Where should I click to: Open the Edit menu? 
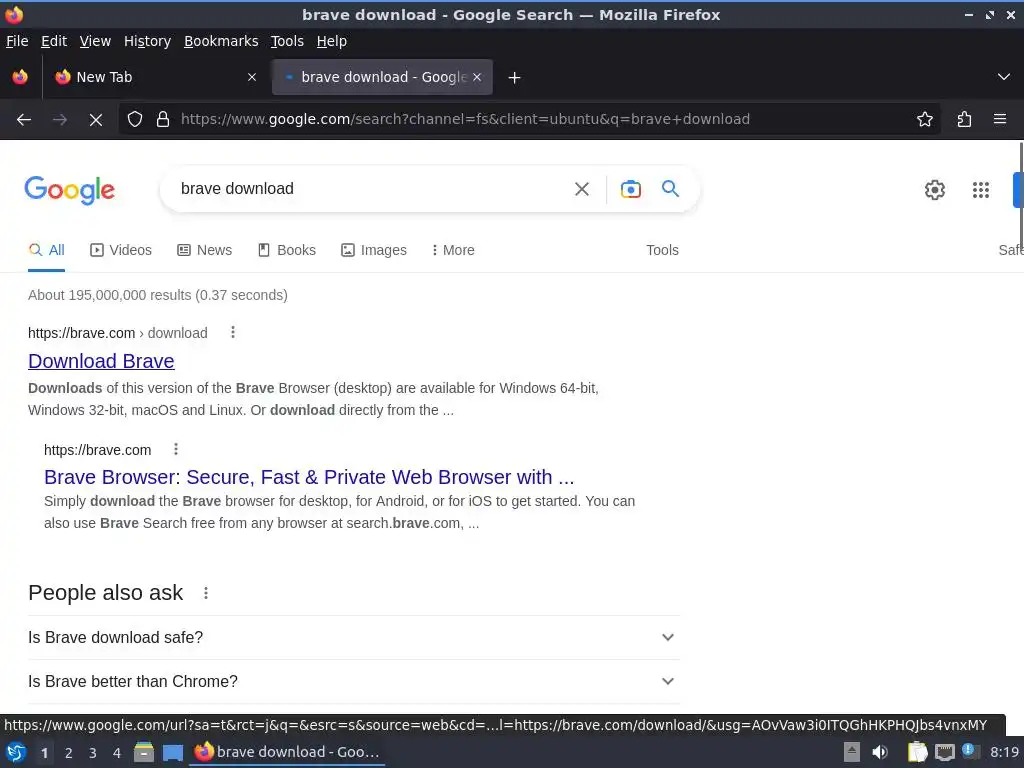pyautogui.click(x=54, y=41)
